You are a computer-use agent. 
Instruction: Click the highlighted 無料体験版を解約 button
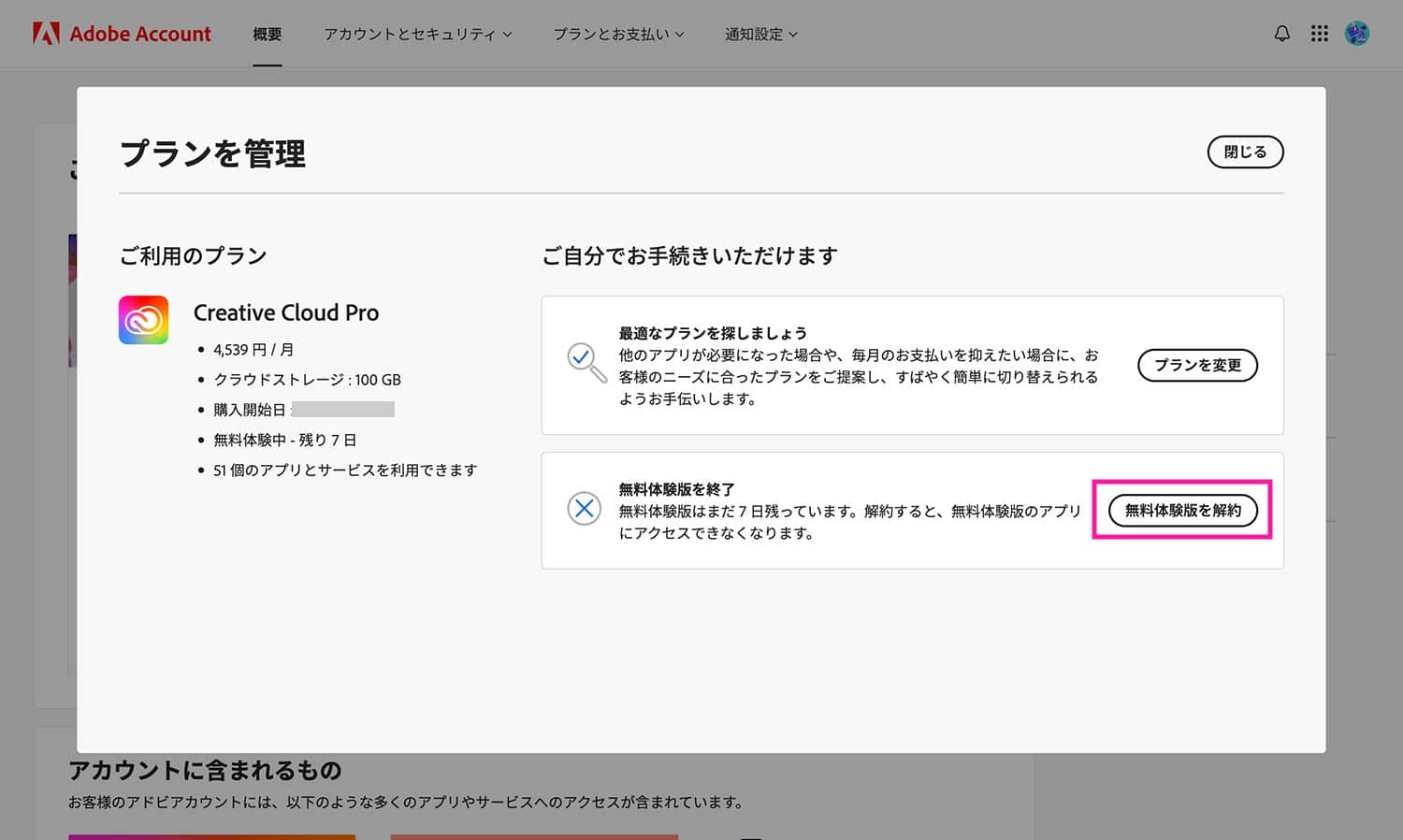point(1182,511)
